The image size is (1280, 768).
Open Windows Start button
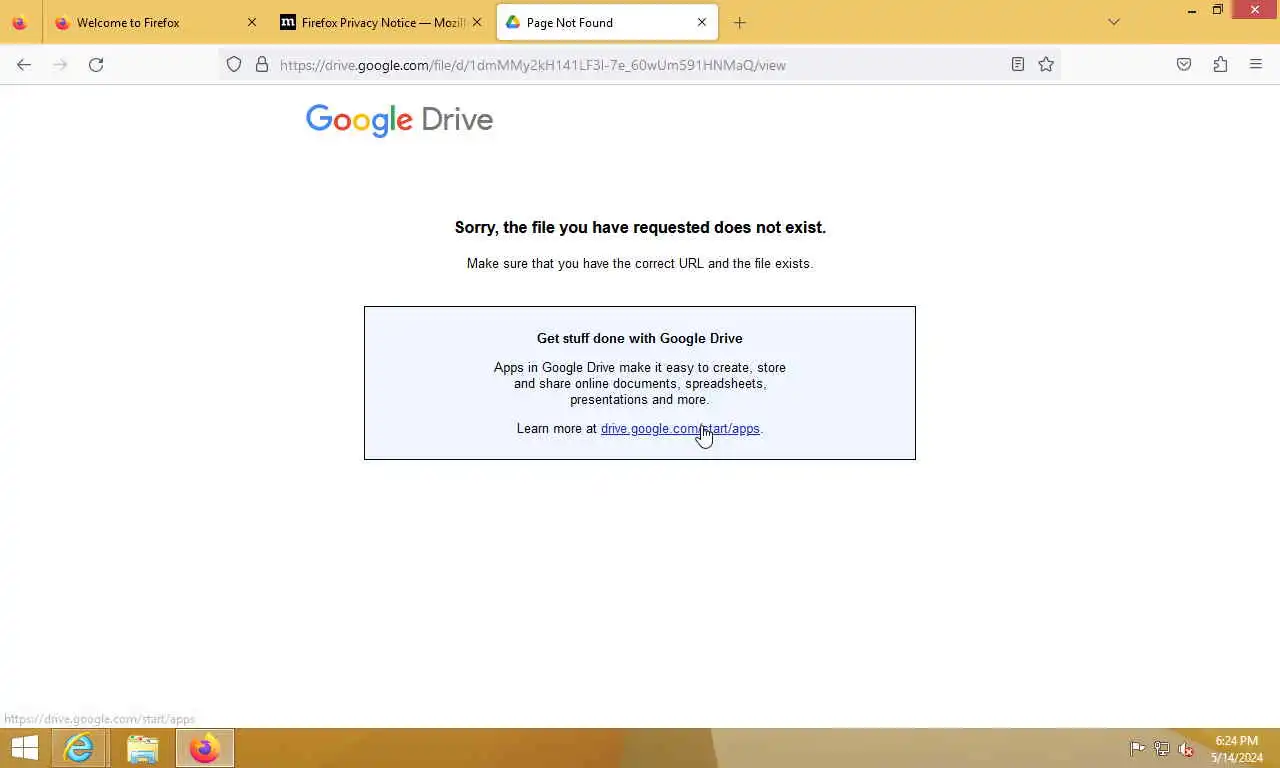coord(24,748)
